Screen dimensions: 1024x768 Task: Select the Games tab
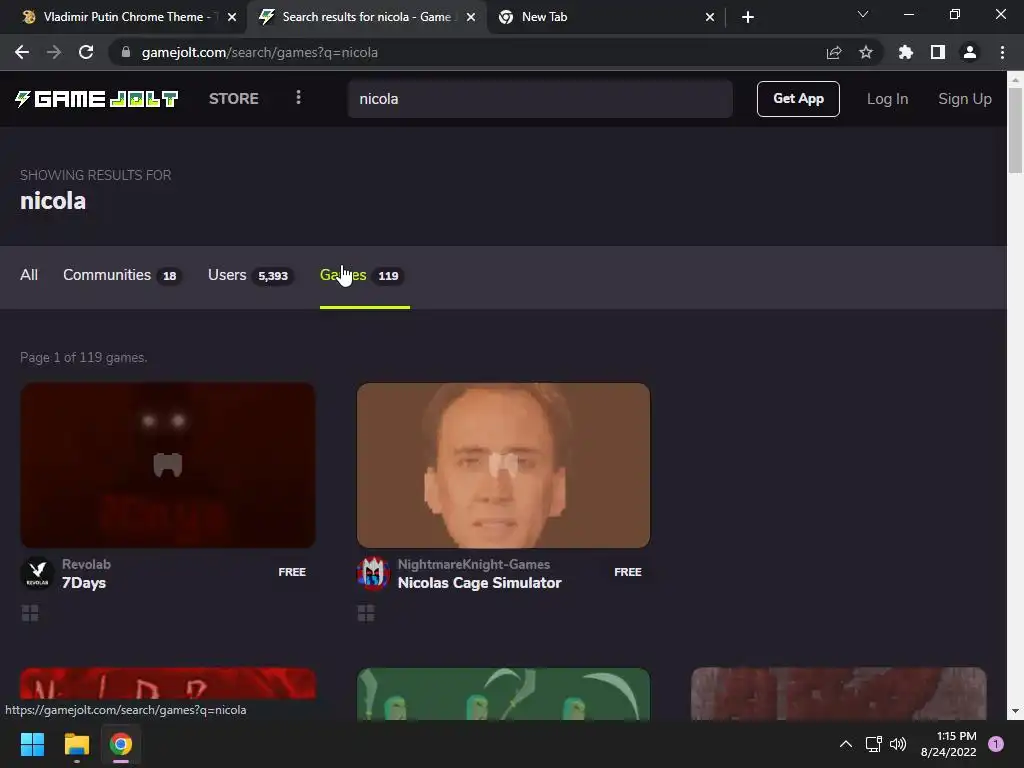tap(362, 275)
